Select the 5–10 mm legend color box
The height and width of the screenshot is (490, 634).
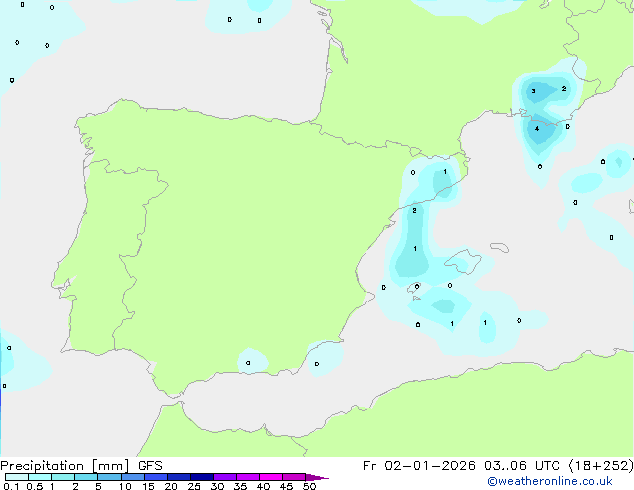109,477
